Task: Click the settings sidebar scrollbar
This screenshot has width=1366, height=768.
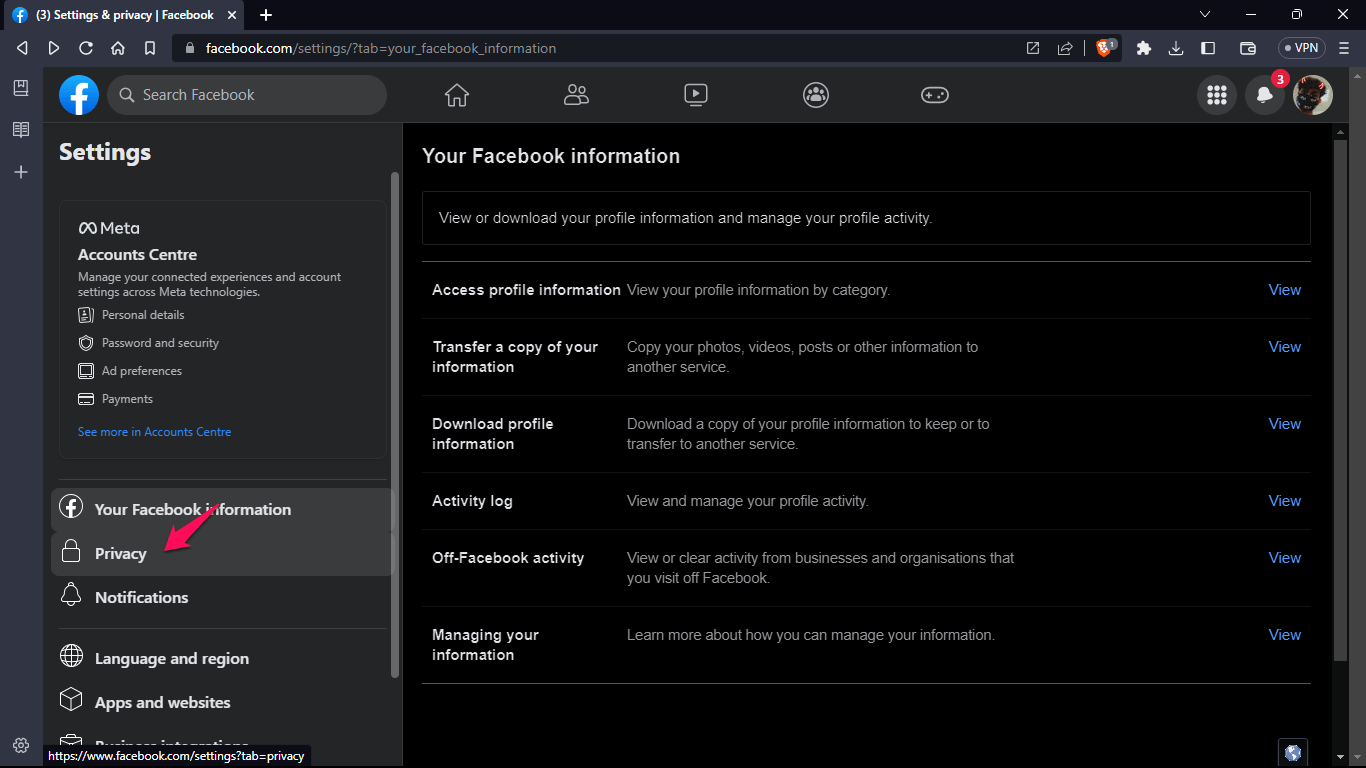Action: click(x=395, y=424)
